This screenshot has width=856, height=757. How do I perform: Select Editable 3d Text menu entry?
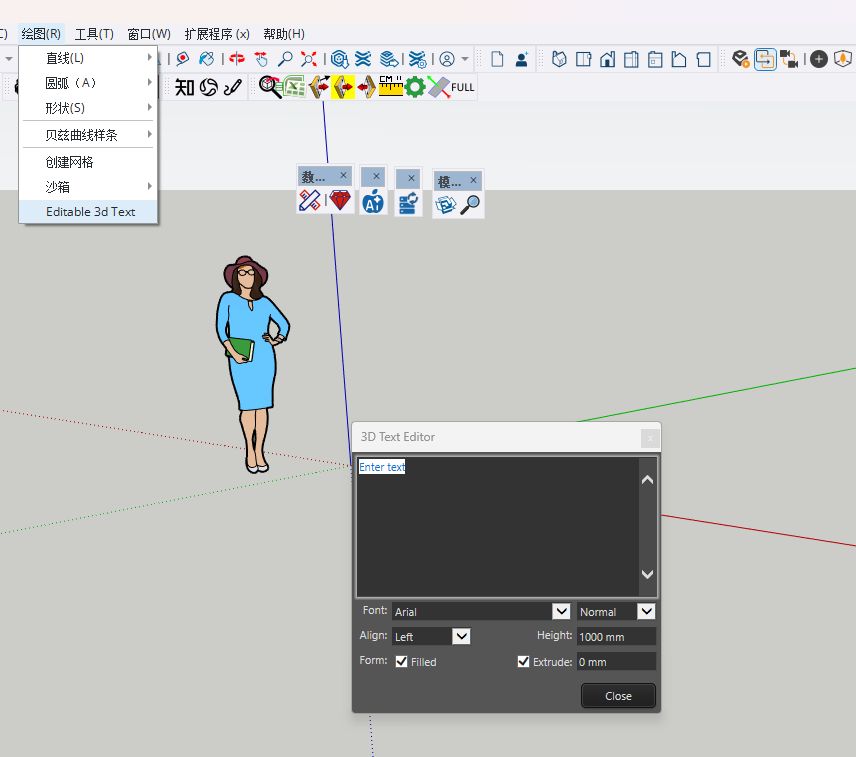[90, 212]
